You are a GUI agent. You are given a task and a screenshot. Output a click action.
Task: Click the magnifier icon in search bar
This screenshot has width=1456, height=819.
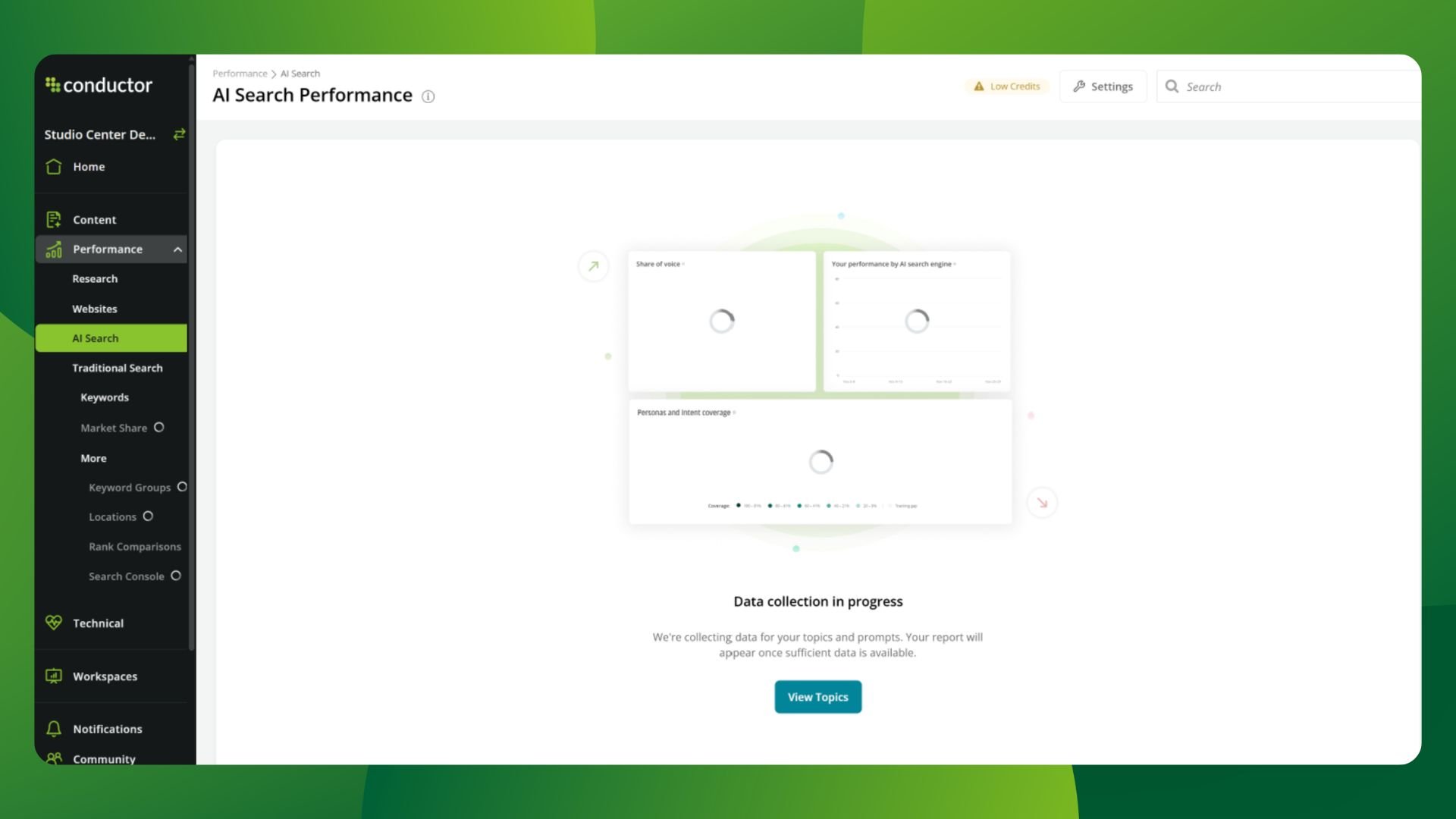1172,86
